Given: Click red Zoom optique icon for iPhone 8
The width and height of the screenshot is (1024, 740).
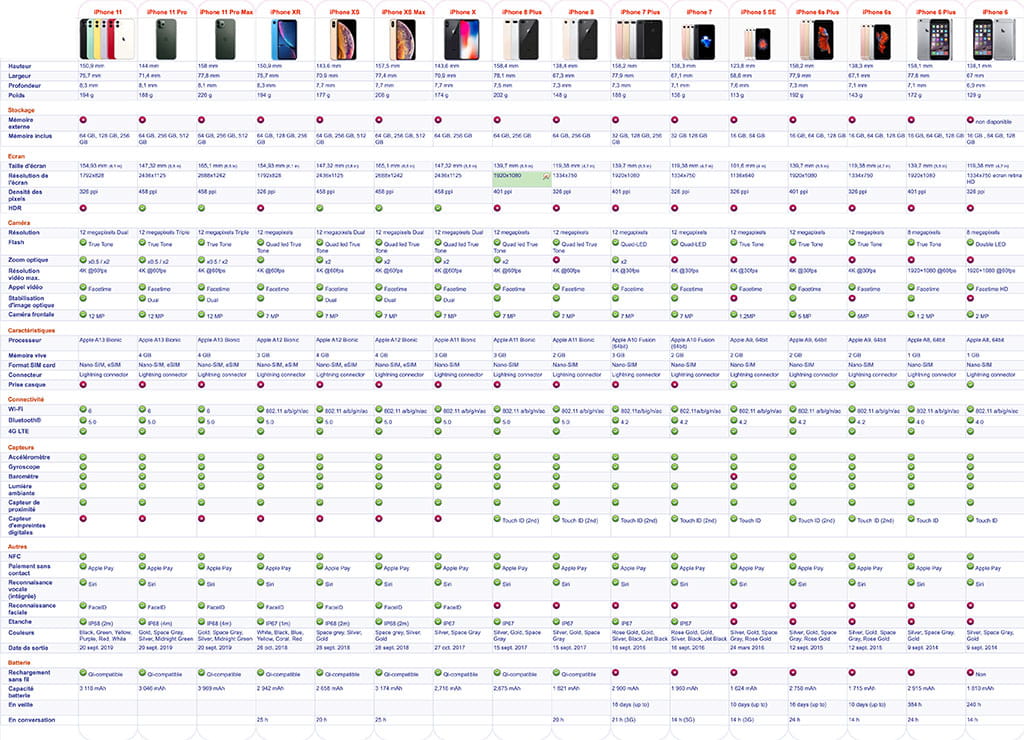Looking at the screenshot, I should tap(556, 259).
